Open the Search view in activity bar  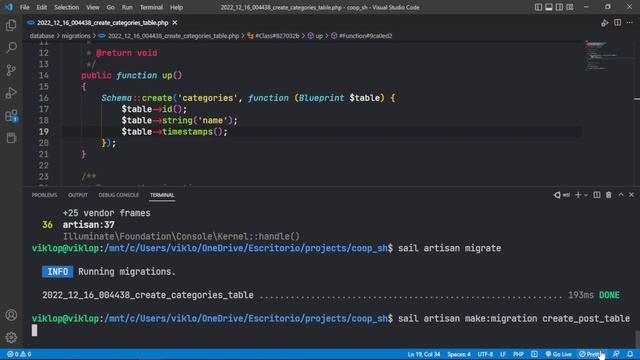[x=11, y=47]
